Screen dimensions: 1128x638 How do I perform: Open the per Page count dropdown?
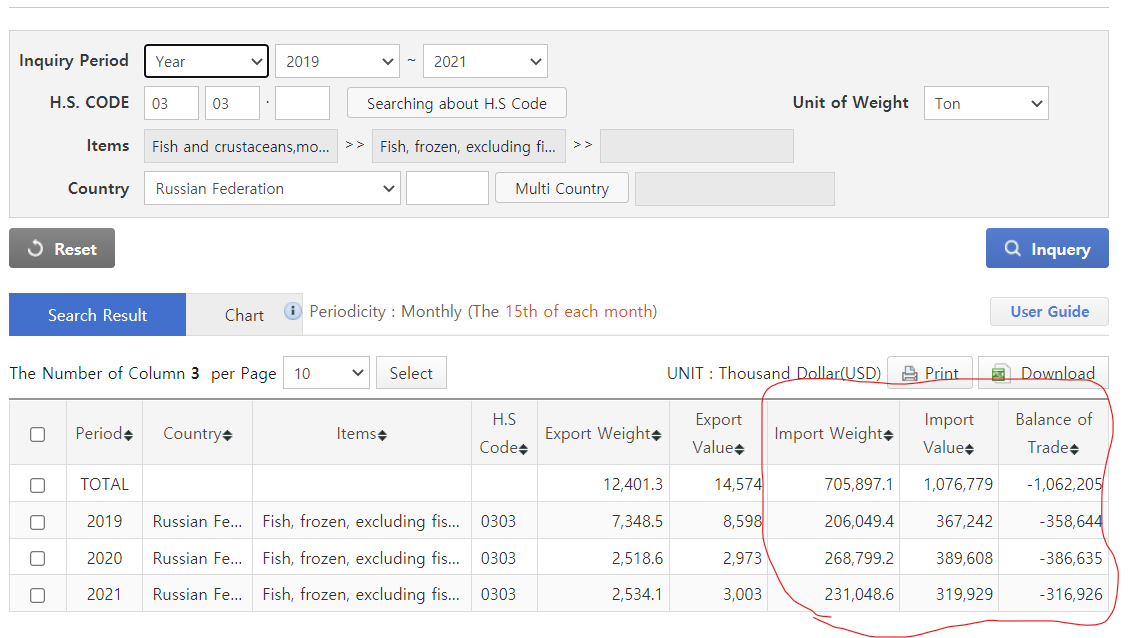coord(326,373)
